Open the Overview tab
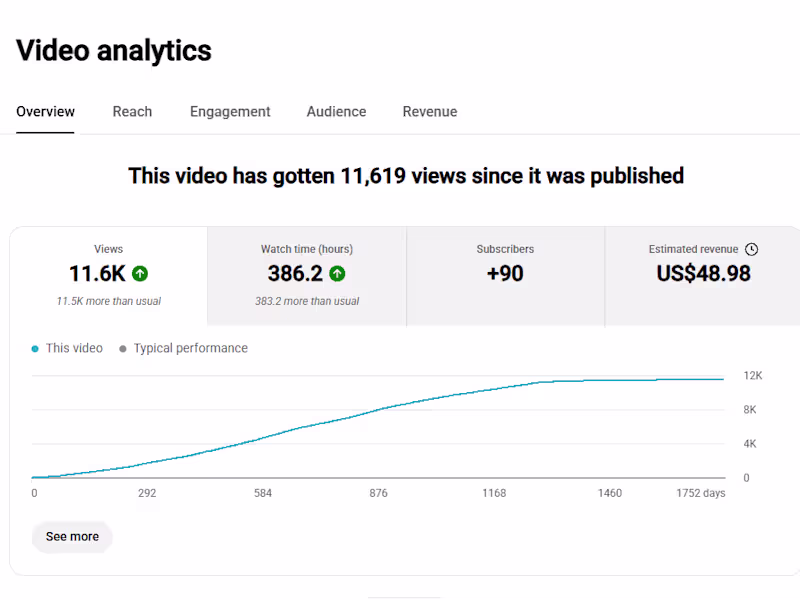The width and height of the screenshot is (800, 600). (x=45, y=112)
